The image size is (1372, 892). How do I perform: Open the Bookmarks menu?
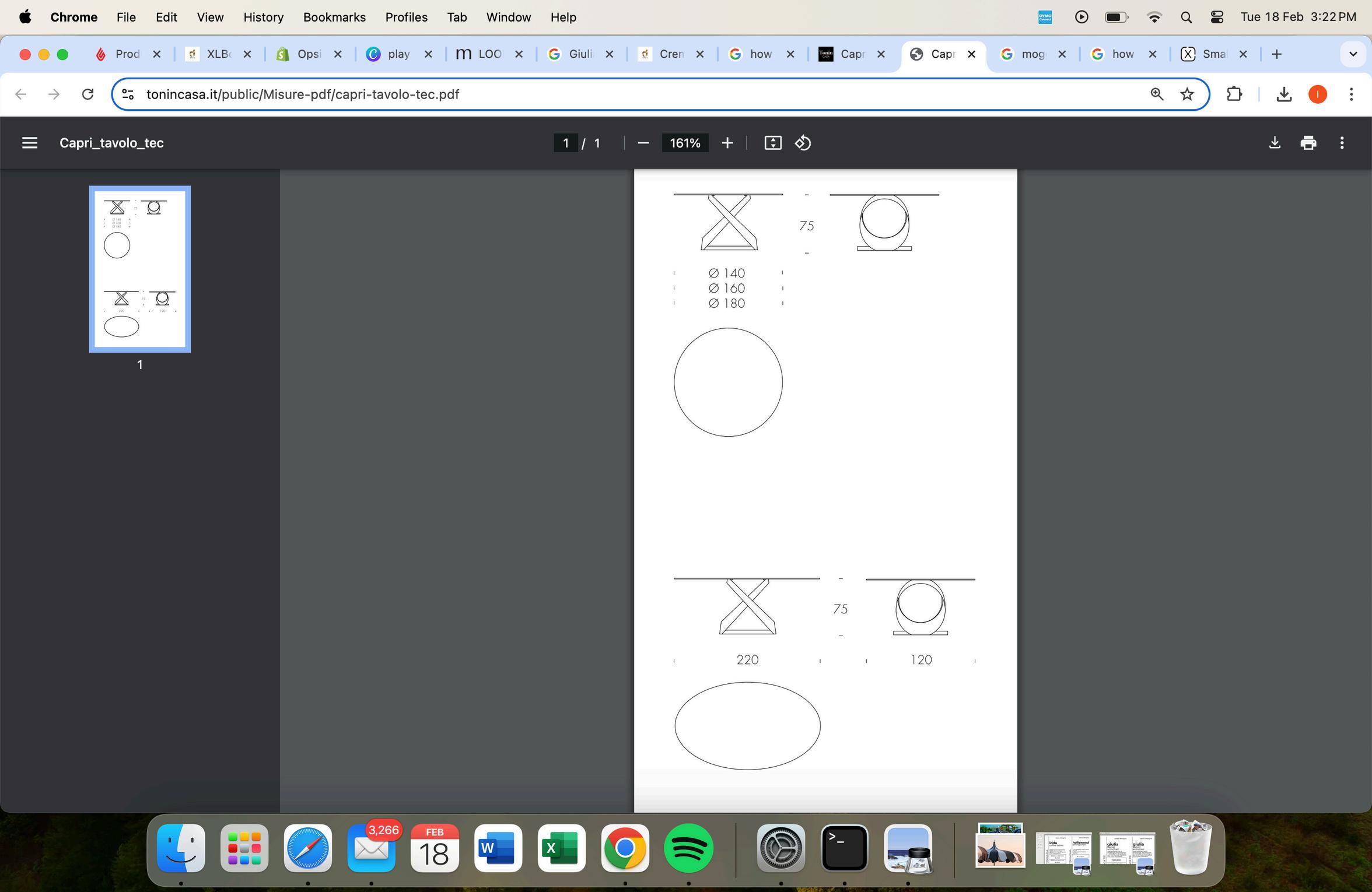coord(334,17)
